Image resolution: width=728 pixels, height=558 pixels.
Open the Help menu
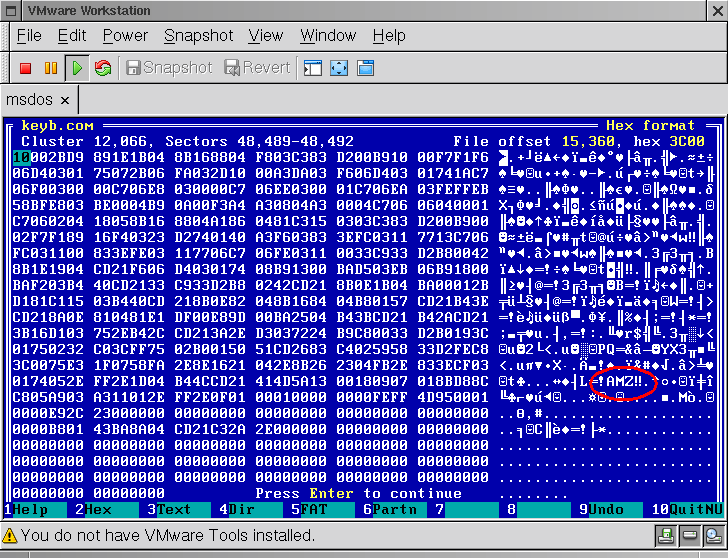[389, 36]
